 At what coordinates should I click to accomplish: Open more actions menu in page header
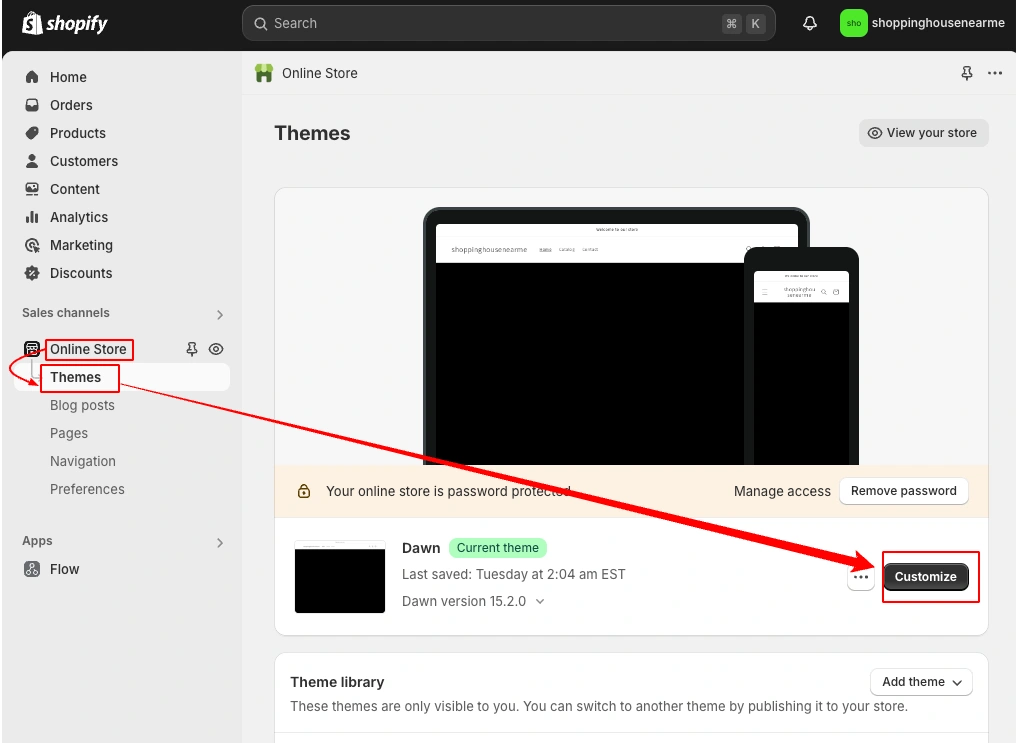994,73
